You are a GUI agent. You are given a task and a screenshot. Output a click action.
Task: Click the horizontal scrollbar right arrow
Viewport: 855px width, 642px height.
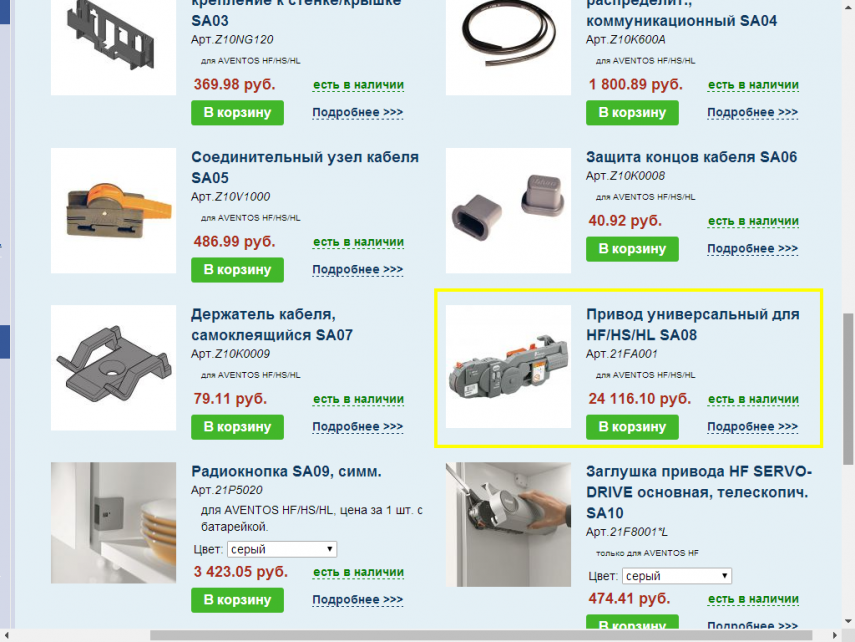point(835,635)
